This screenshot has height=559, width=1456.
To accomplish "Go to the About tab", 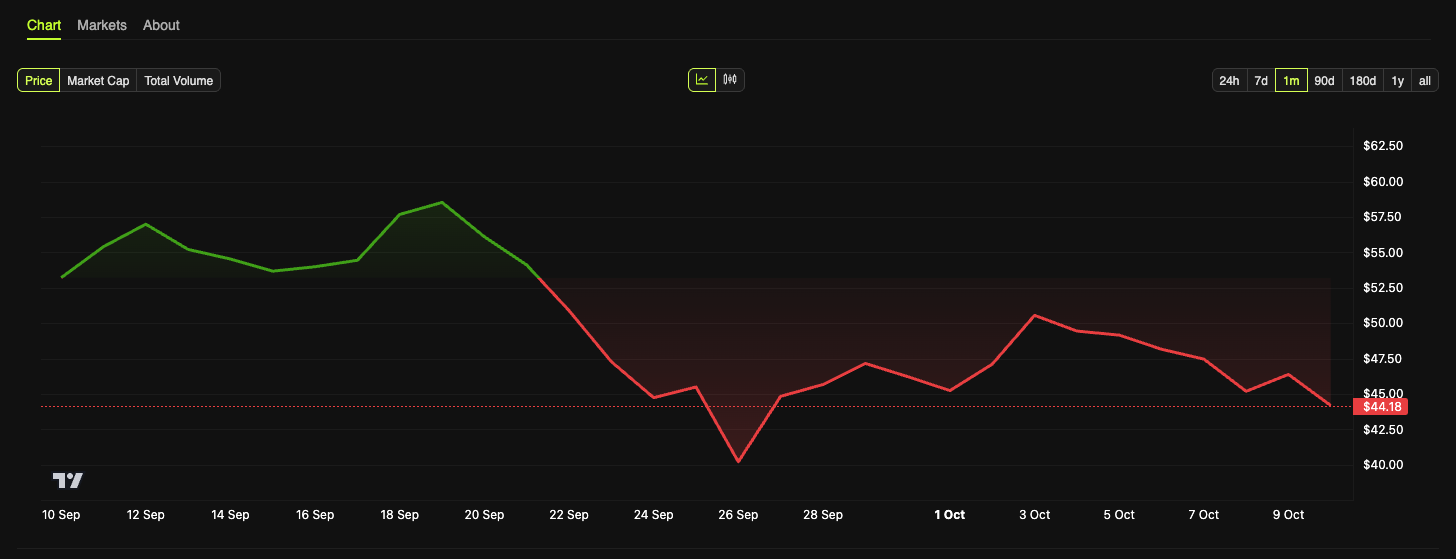I will tap(161, 25).
